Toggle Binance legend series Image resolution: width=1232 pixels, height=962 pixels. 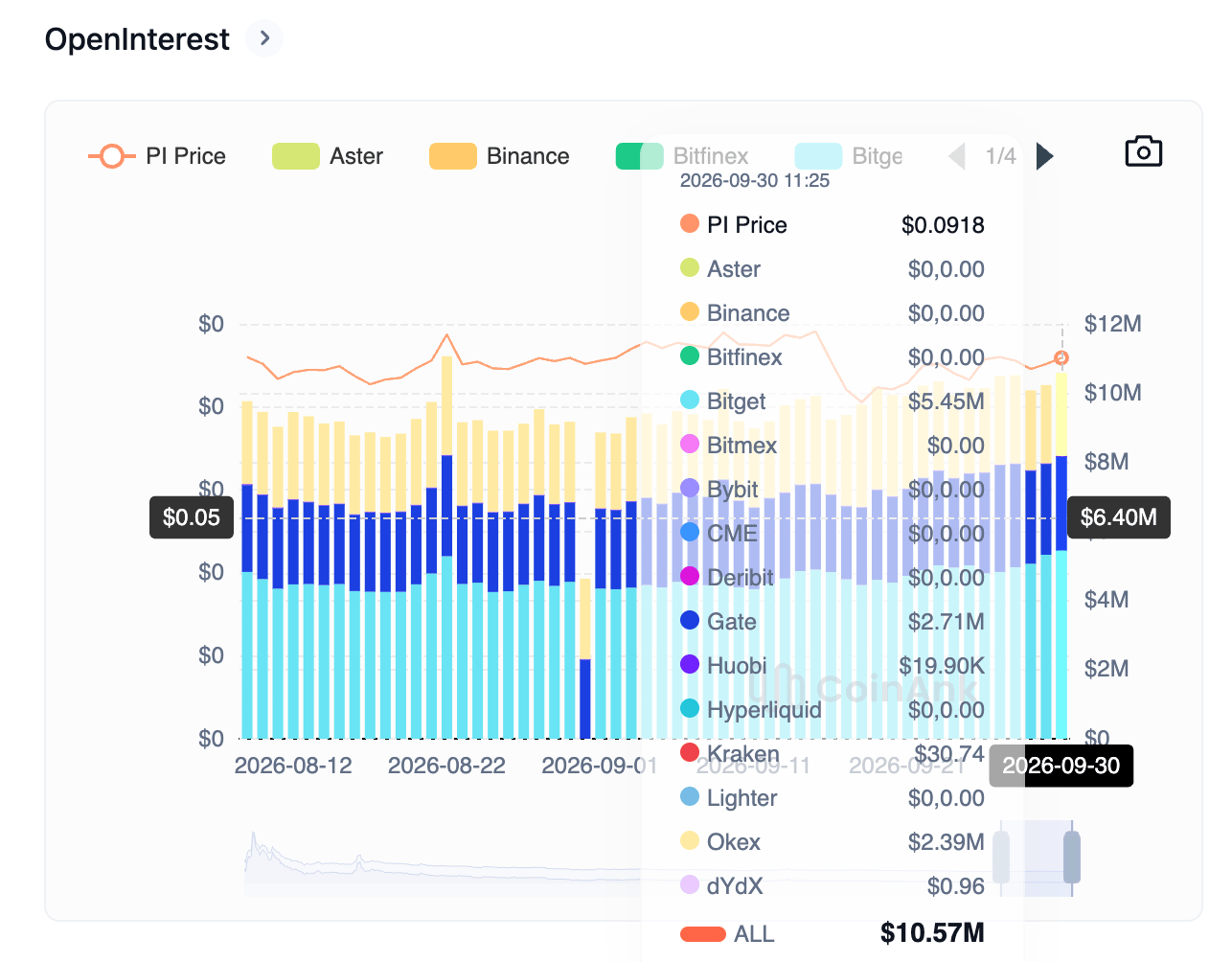[499, 156]
